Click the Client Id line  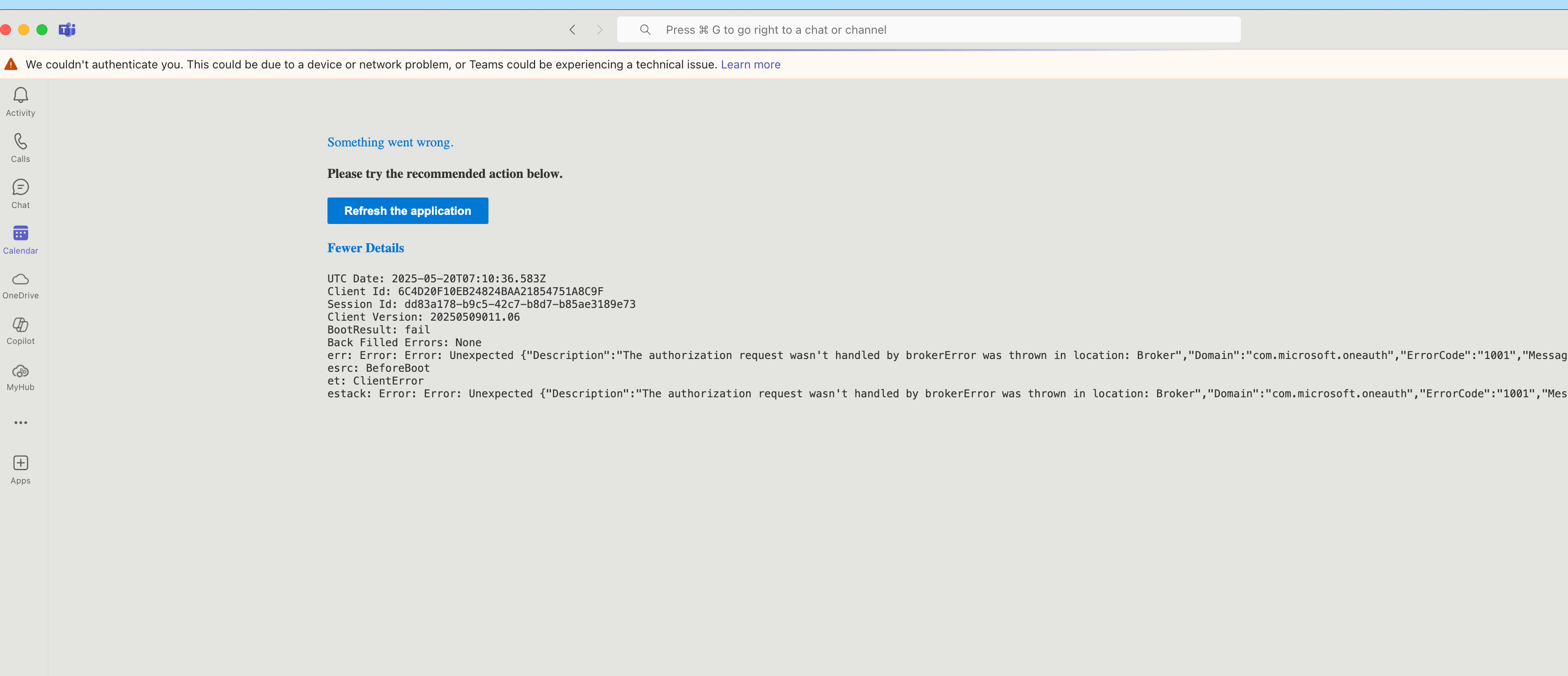point(466,292)
